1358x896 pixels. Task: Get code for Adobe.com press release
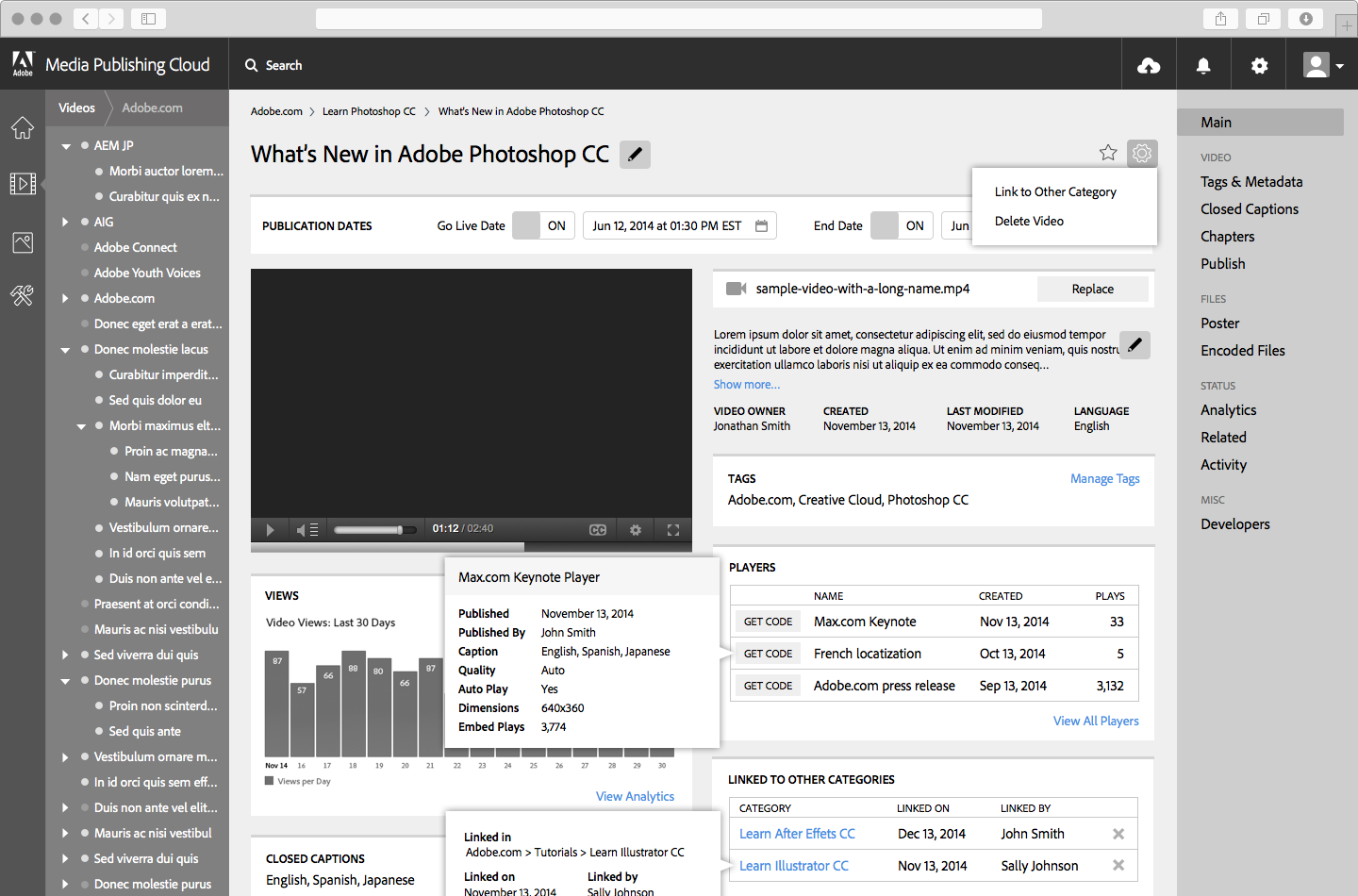point(768,686)
